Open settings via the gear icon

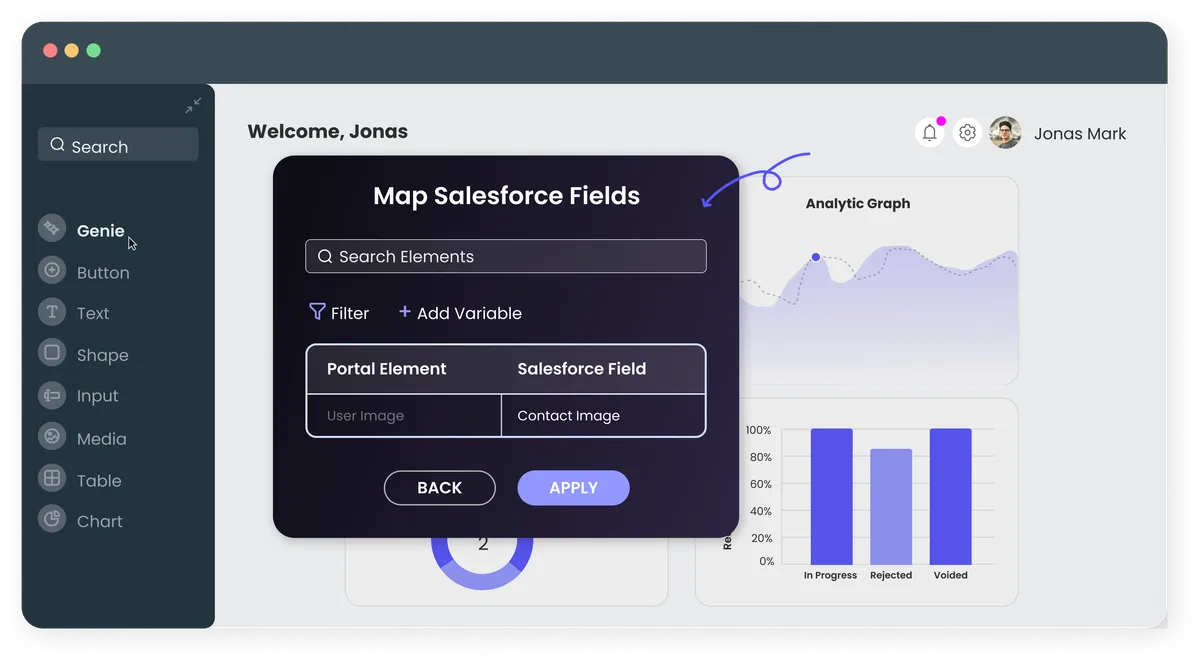(967, 132)
